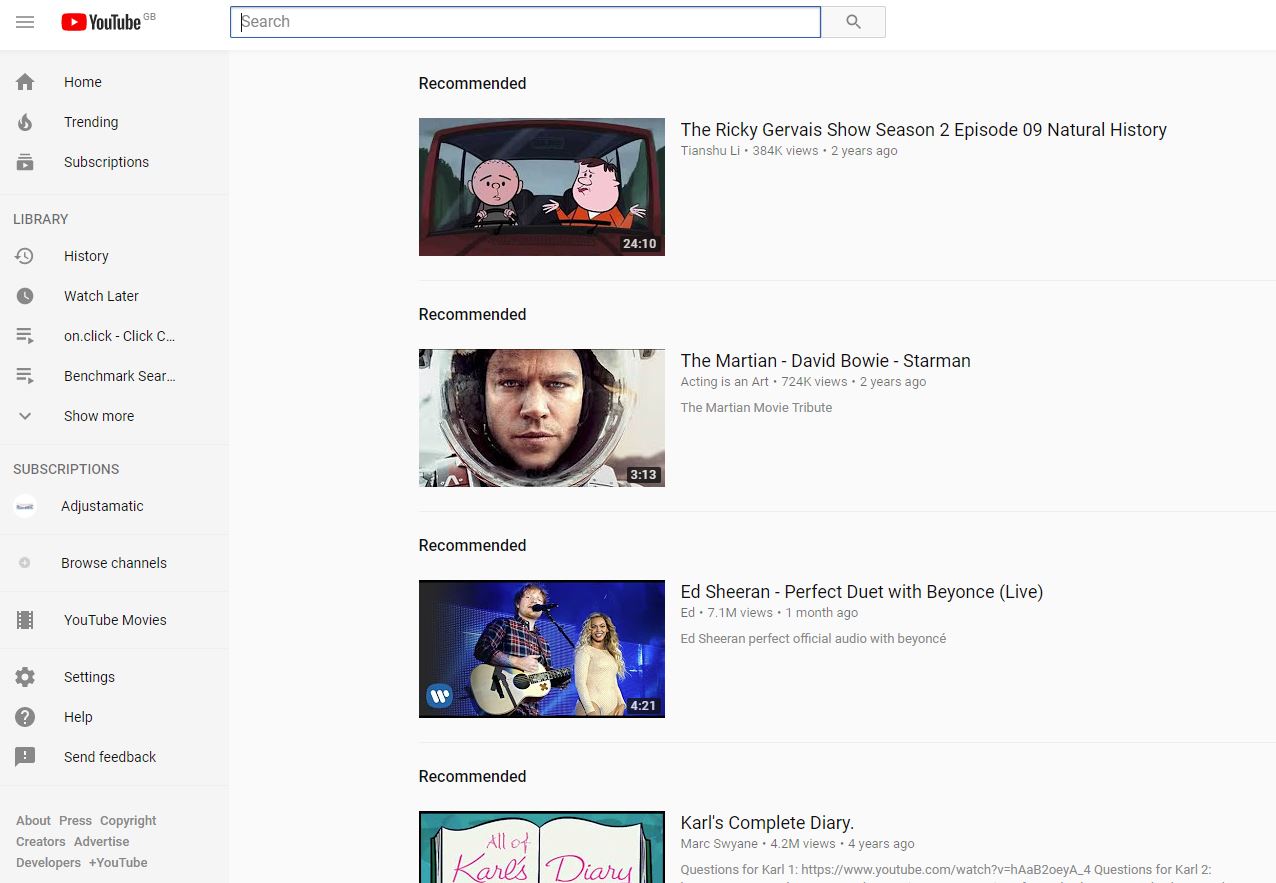Open the Adjustamatic subscription channel
Viewport: 1276px width, 883px height.
click(114, 506)
